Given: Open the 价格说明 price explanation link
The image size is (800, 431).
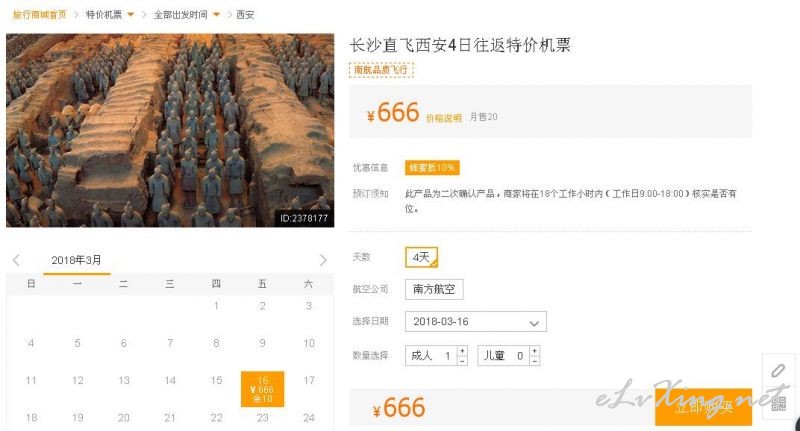Looking at the screenshot, I should (443, 118).
